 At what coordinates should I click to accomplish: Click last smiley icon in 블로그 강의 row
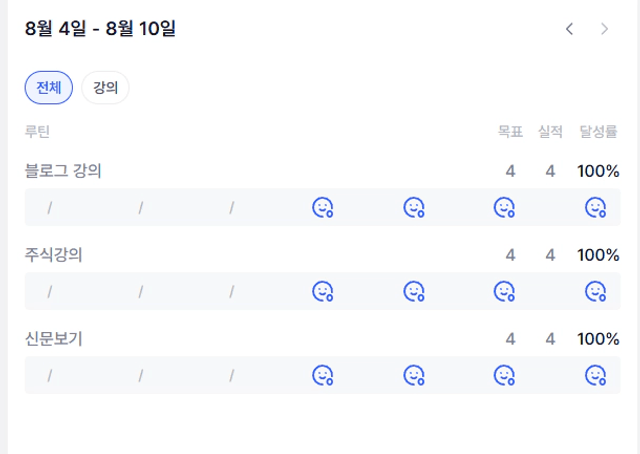tap(595, 207)
